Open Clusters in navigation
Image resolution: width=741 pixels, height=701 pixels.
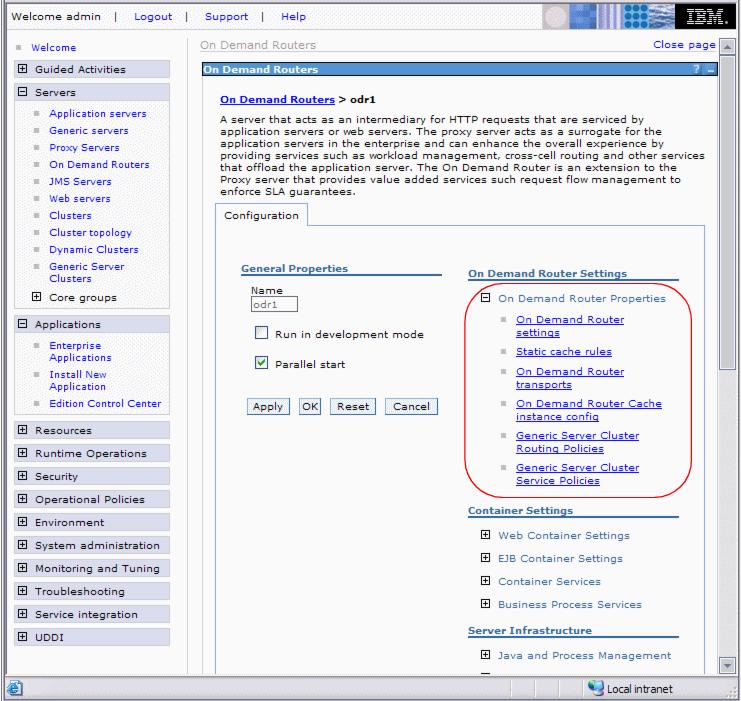(x=70, y=216)
